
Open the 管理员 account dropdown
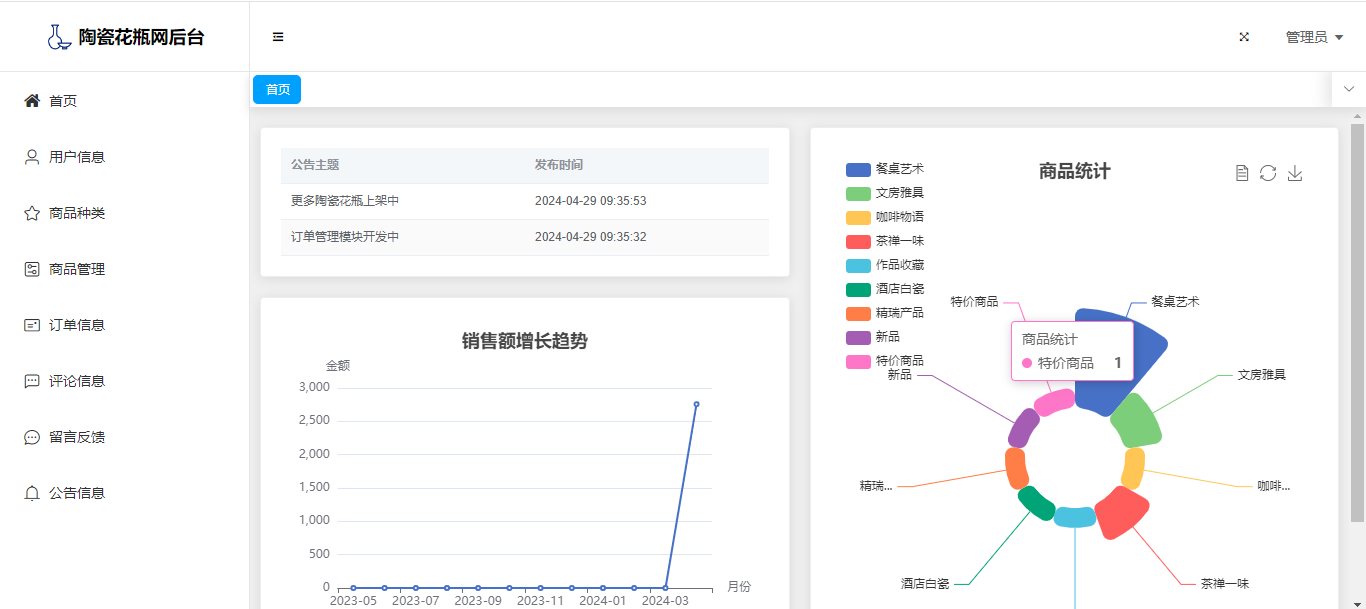(1314, 37)
